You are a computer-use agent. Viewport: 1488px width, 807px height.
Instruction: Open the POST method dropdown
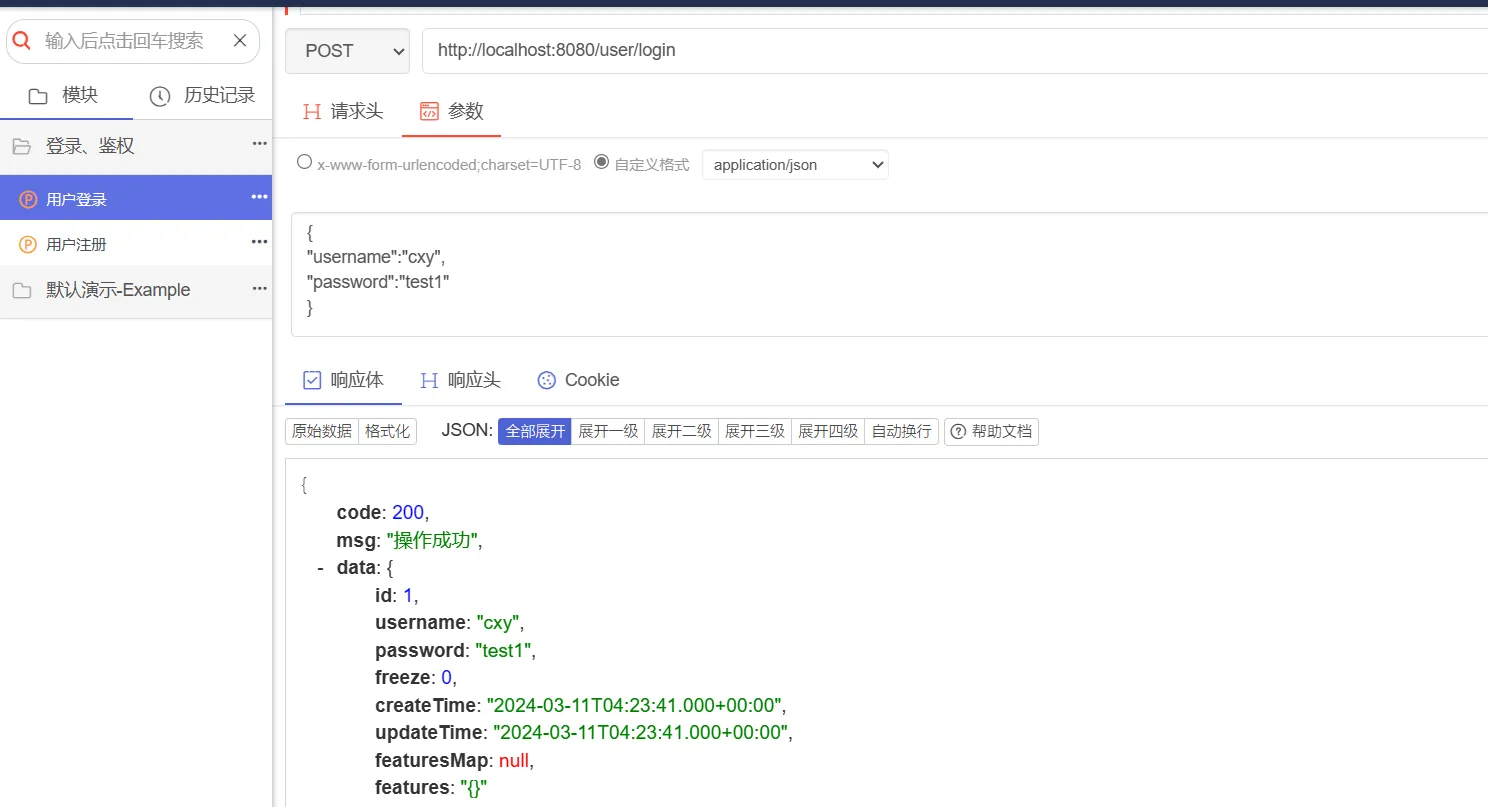347,51
